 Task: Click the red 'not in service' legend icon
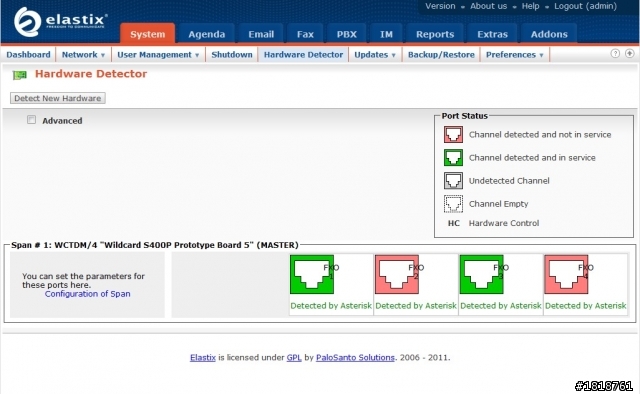point(453,134)
